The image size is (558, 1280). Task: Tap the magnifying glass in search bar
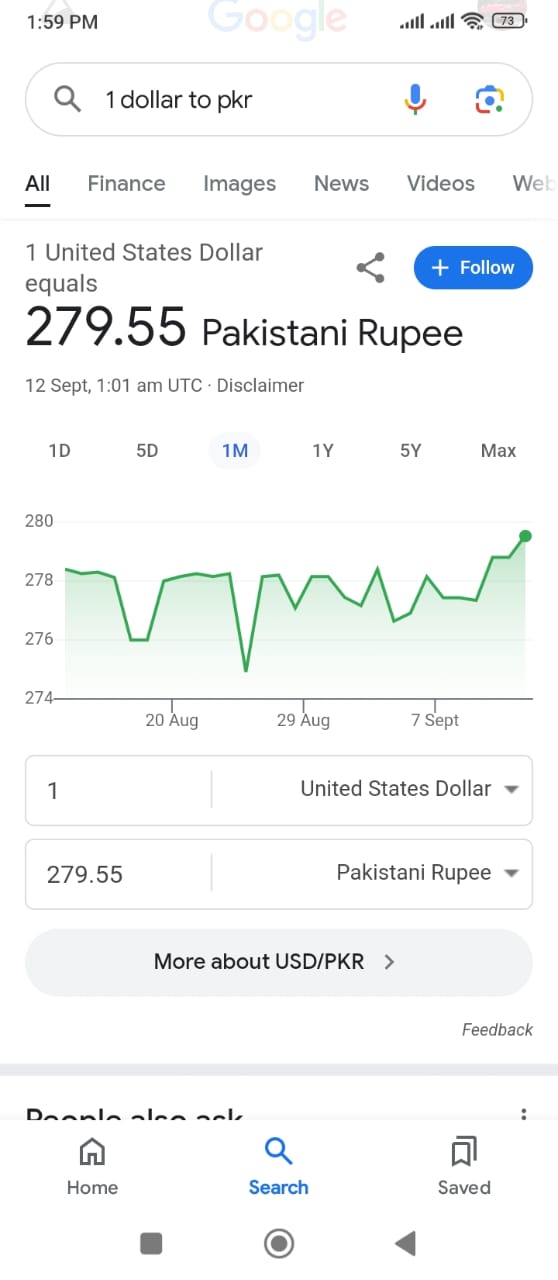click(x=67, y=99)
